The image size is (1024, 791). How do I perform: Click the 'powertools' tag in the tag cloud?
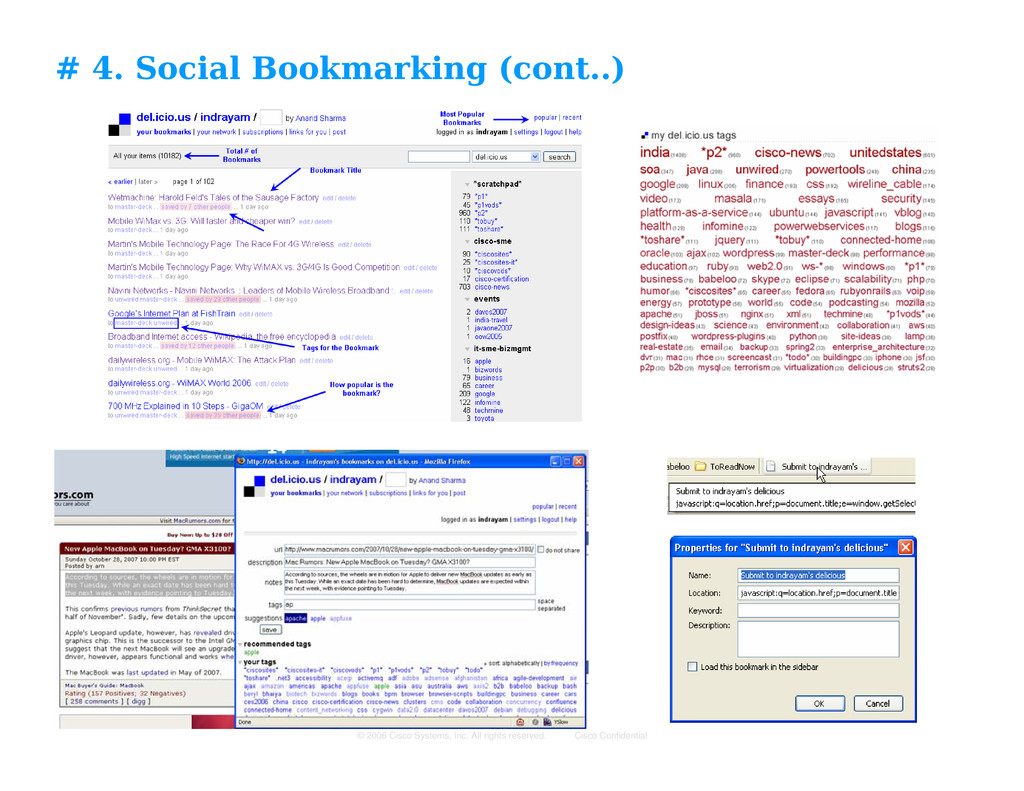click(x=835, y=170)
